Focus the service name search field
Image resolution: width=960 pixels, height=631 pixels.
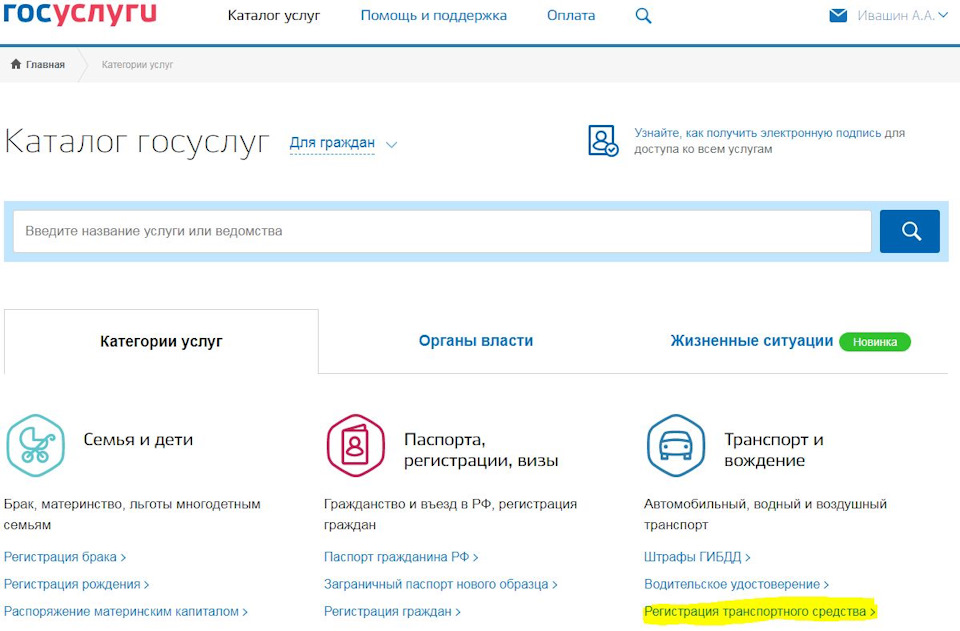tap(442, 231)
